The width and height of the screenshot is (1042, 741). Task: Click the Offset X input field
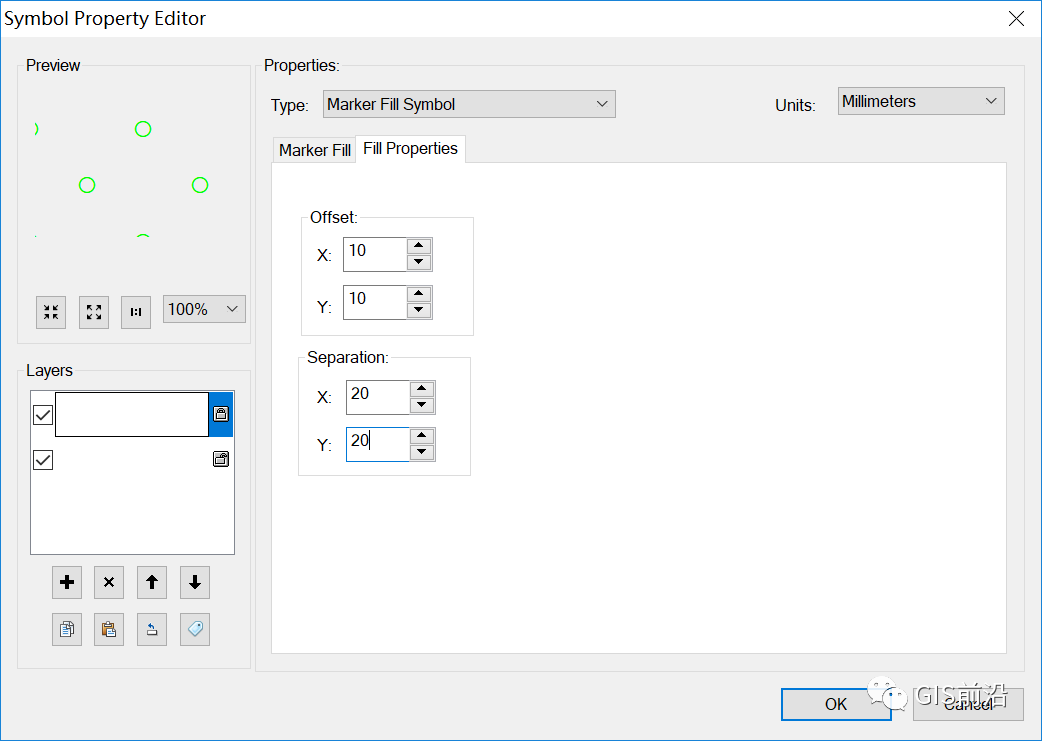coord(374,254)
